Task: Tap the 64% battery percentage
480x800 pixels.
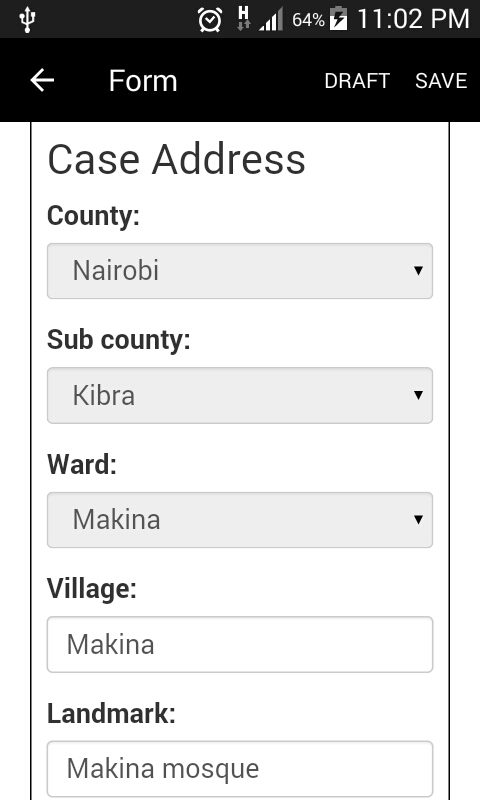Action: pyautogui.click(x=308, y=20)
